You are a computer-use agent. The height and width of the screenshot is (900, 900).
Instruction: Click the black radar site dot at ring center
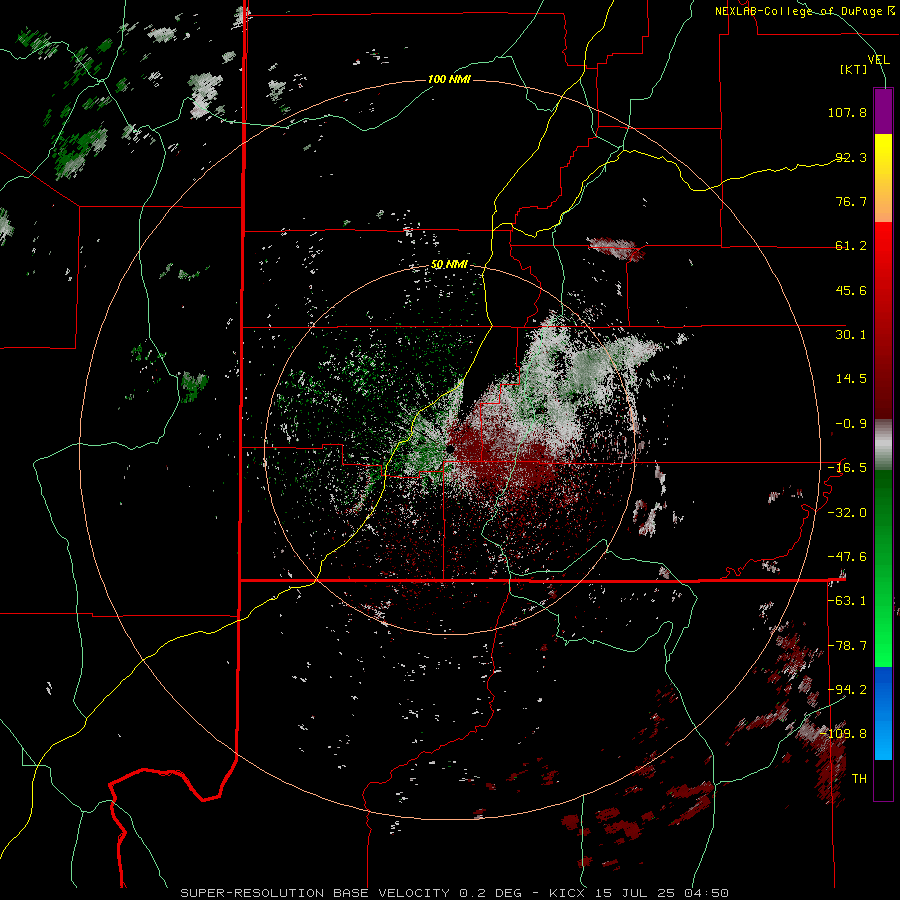click(x=451, y=448)
